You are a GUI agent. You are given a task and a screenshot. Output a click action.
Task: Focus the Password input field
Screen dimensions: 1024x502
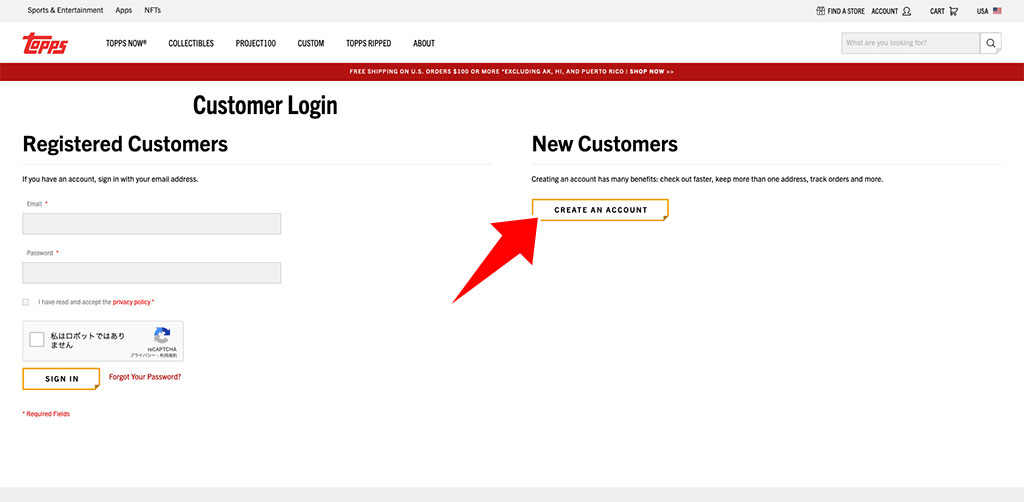click(x=152, y=273)
